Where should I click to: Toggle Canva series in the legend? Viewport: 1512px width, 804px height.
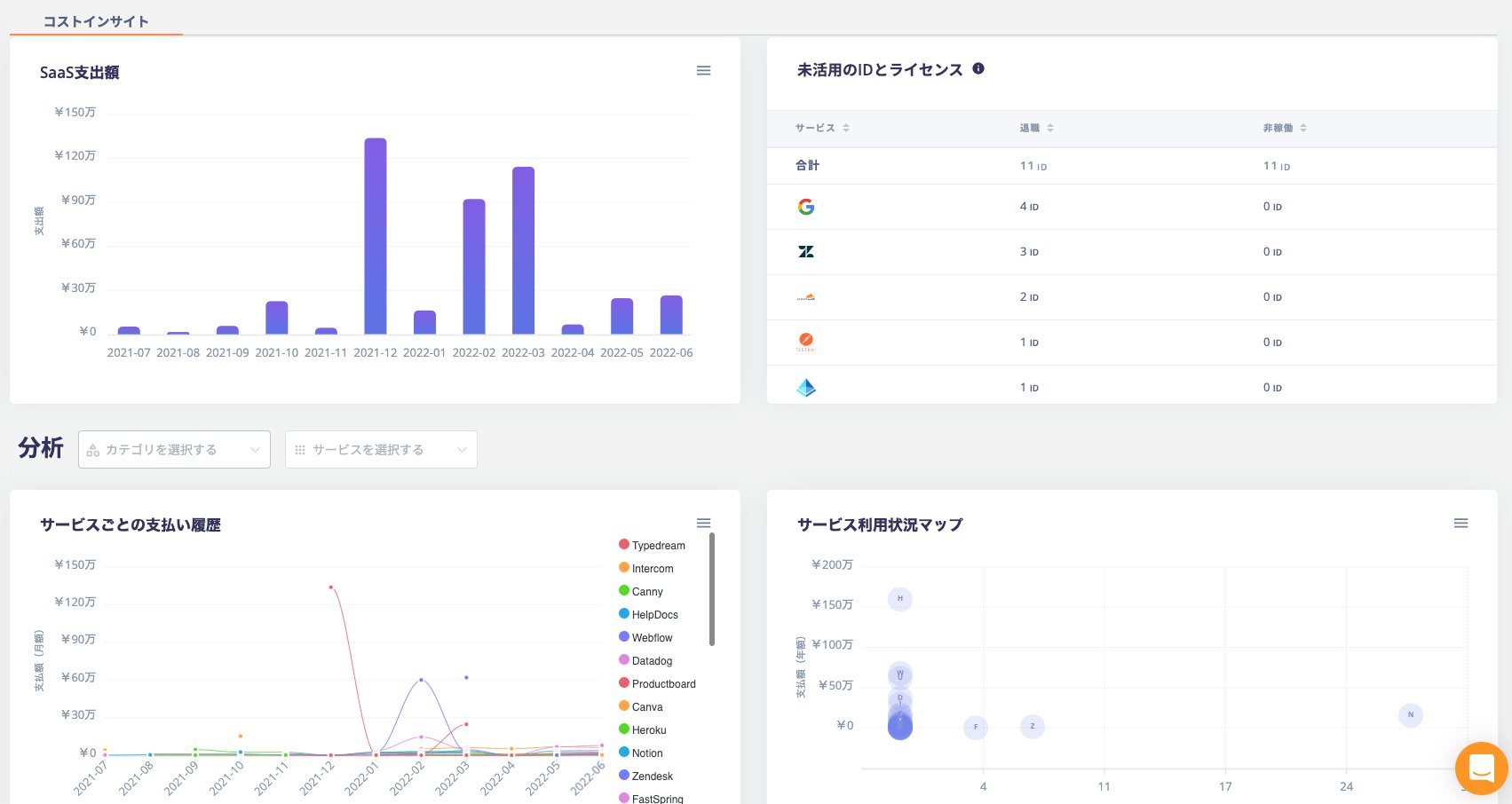coord(641,706)
